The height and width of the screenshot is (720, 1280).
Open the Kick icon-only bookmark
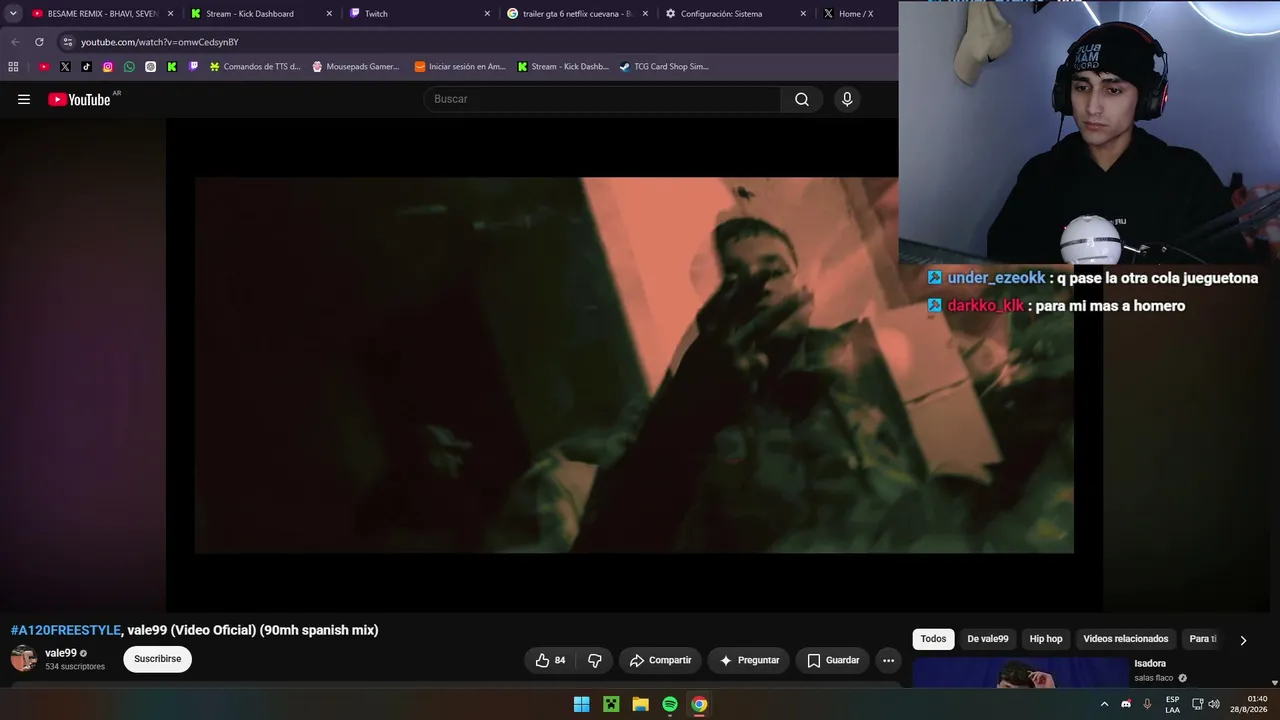(172, 67)
